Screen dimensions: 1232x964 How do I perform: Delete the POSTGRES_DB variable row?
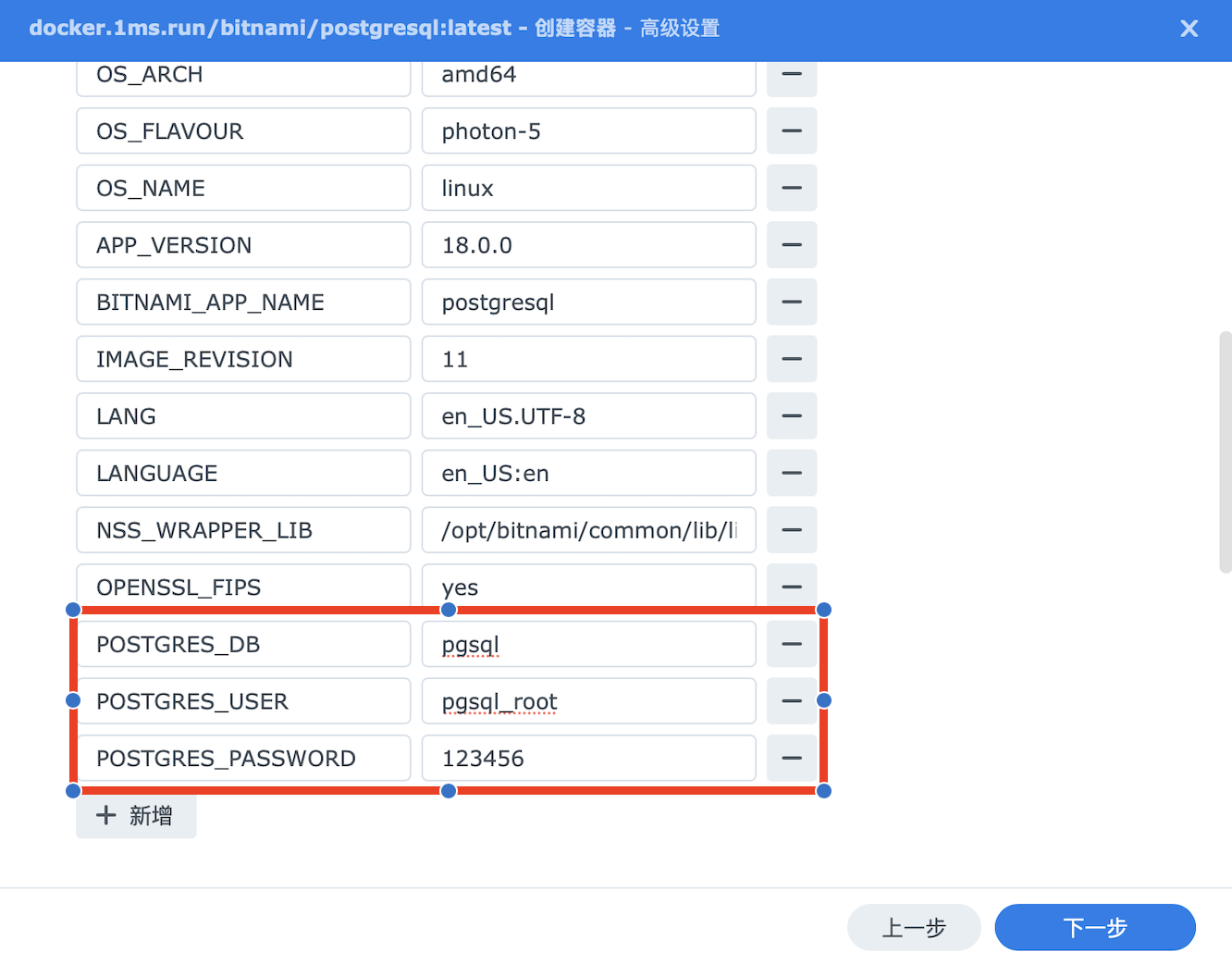(x=791, y=644)
